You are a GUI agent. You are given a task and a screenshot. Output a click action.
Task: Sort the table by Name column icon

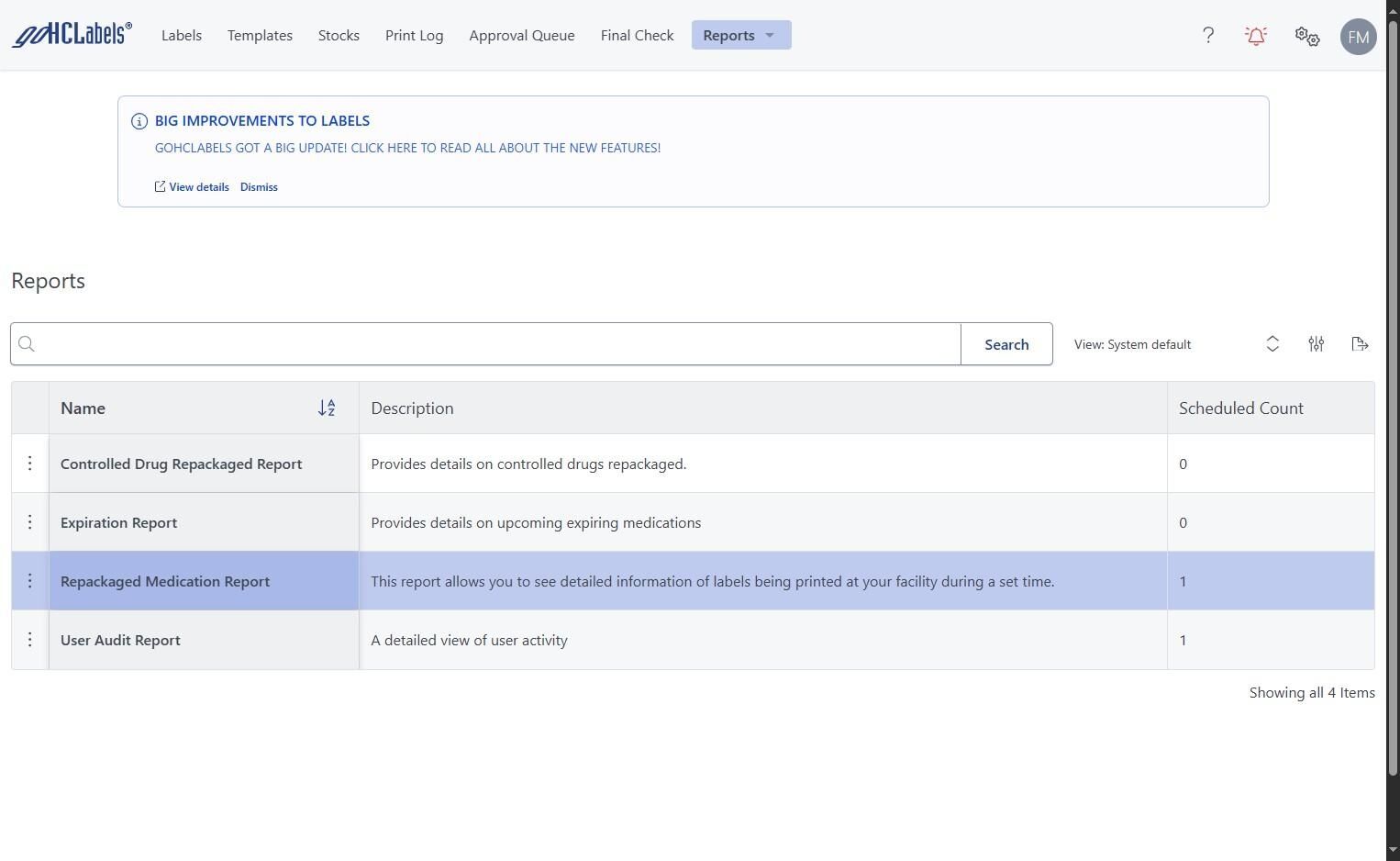point(327,408)
